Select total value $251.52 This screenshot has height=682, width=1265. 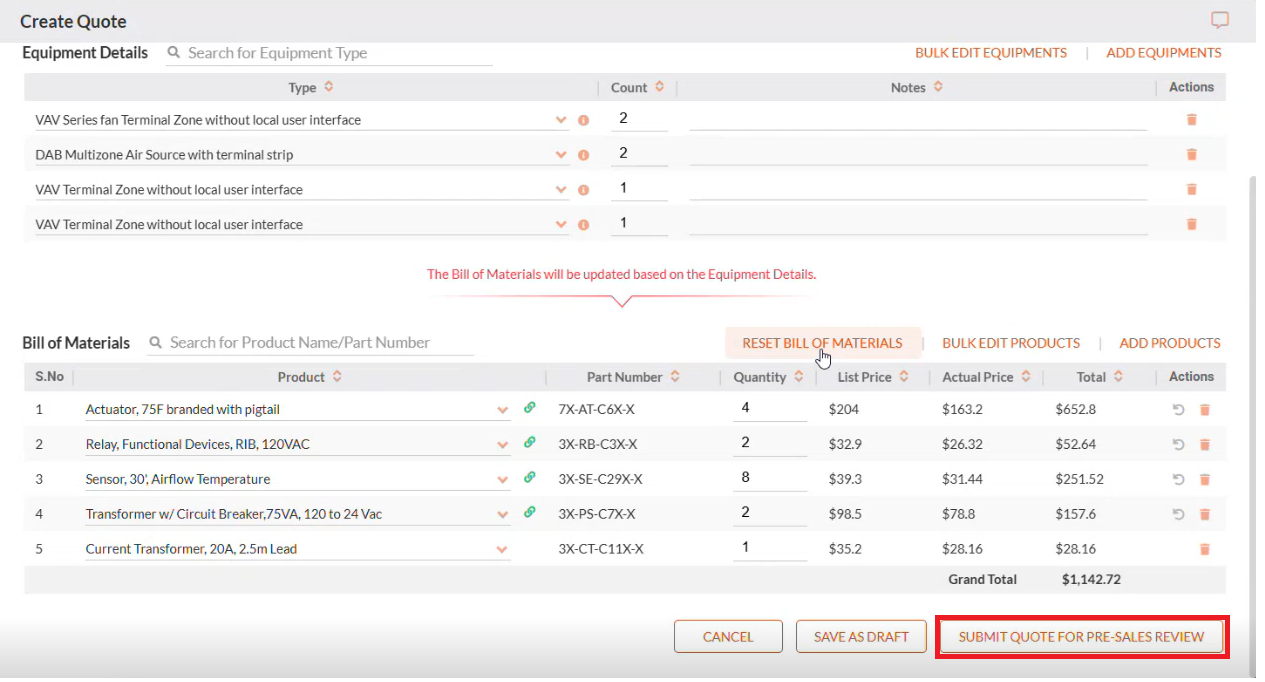click(x=1079, y=479)
